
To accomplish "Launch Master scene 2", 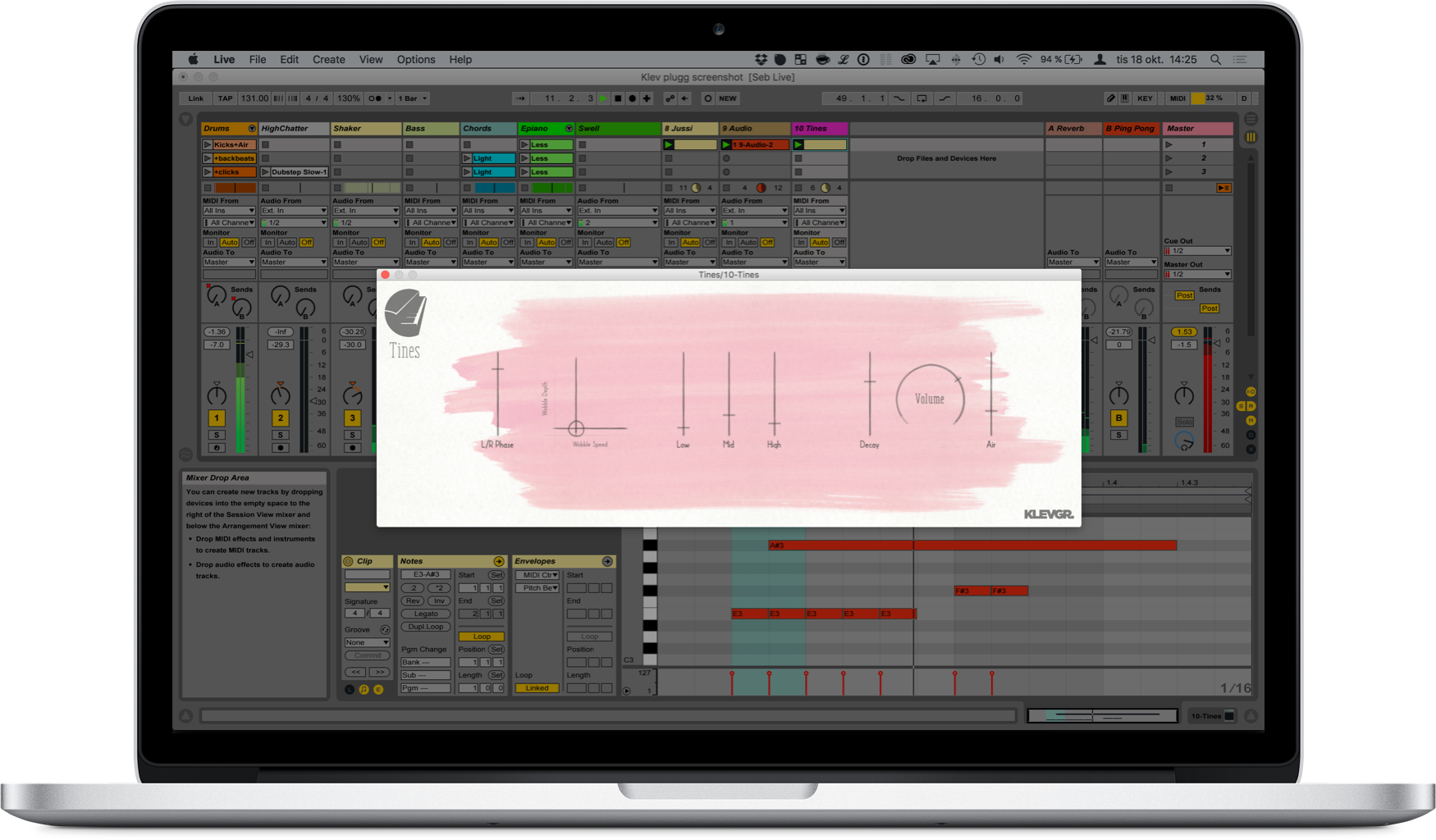I will point(1169,158).
